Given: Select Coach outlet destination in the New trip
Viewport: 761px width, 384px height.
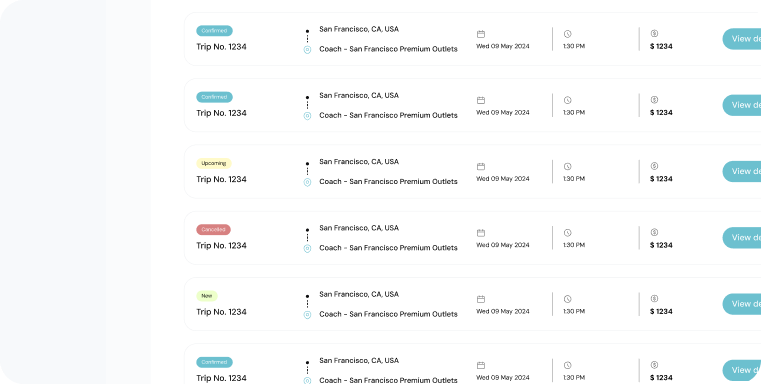Looking at the screenshot, I should (x=388, y=314).
